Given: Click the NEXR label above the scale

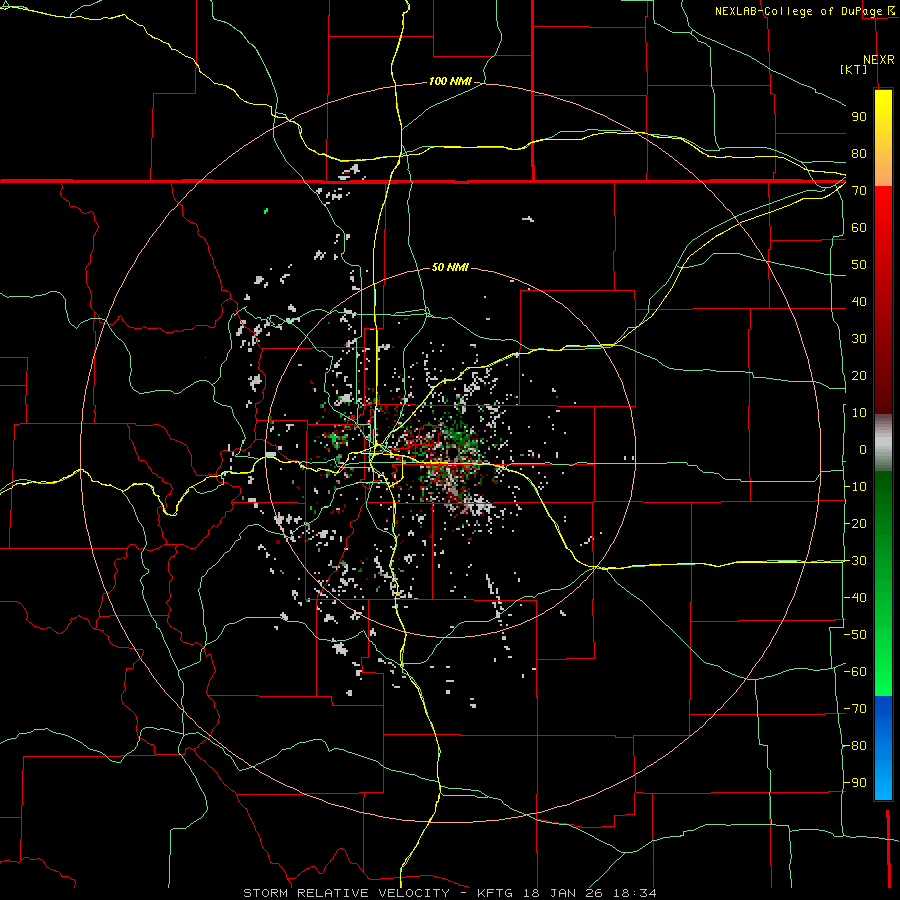Looking at the screenshot, I should coord(879,60).
